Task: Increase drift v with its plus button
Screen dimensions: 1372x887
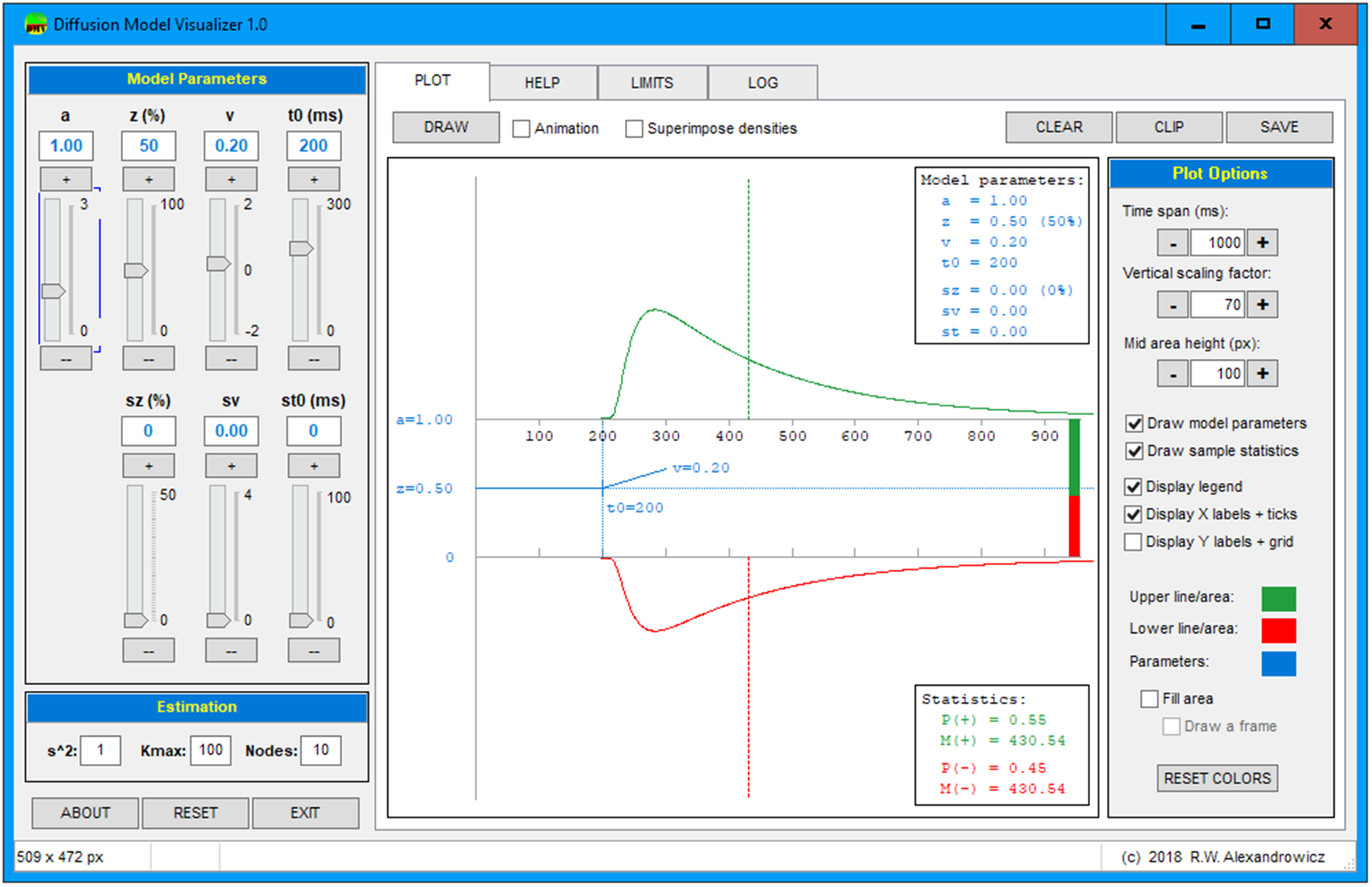Action: pos(232,180)
